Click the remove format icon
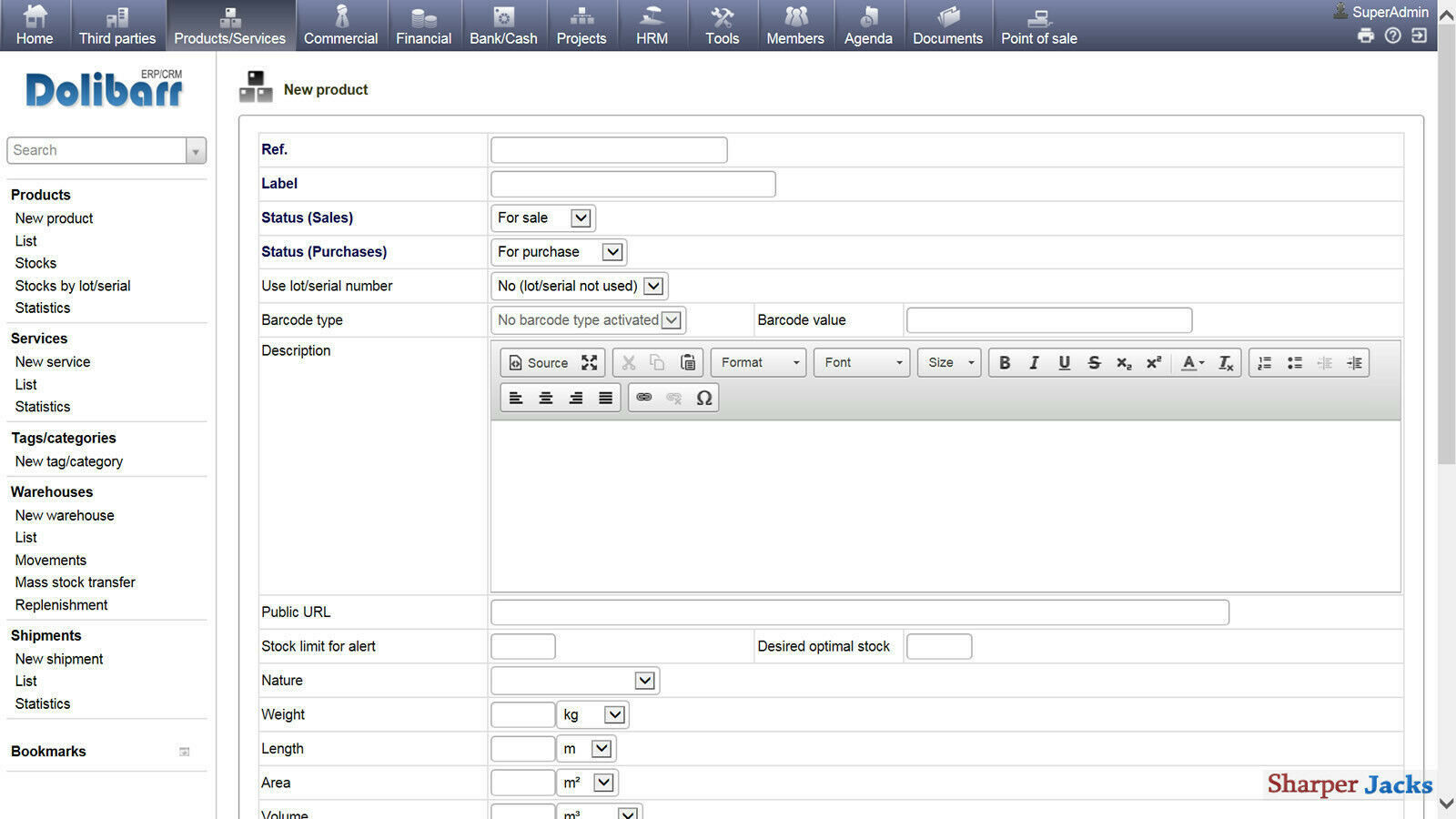This screenshot has width=1456, height=819. (x=1226, y=362)
